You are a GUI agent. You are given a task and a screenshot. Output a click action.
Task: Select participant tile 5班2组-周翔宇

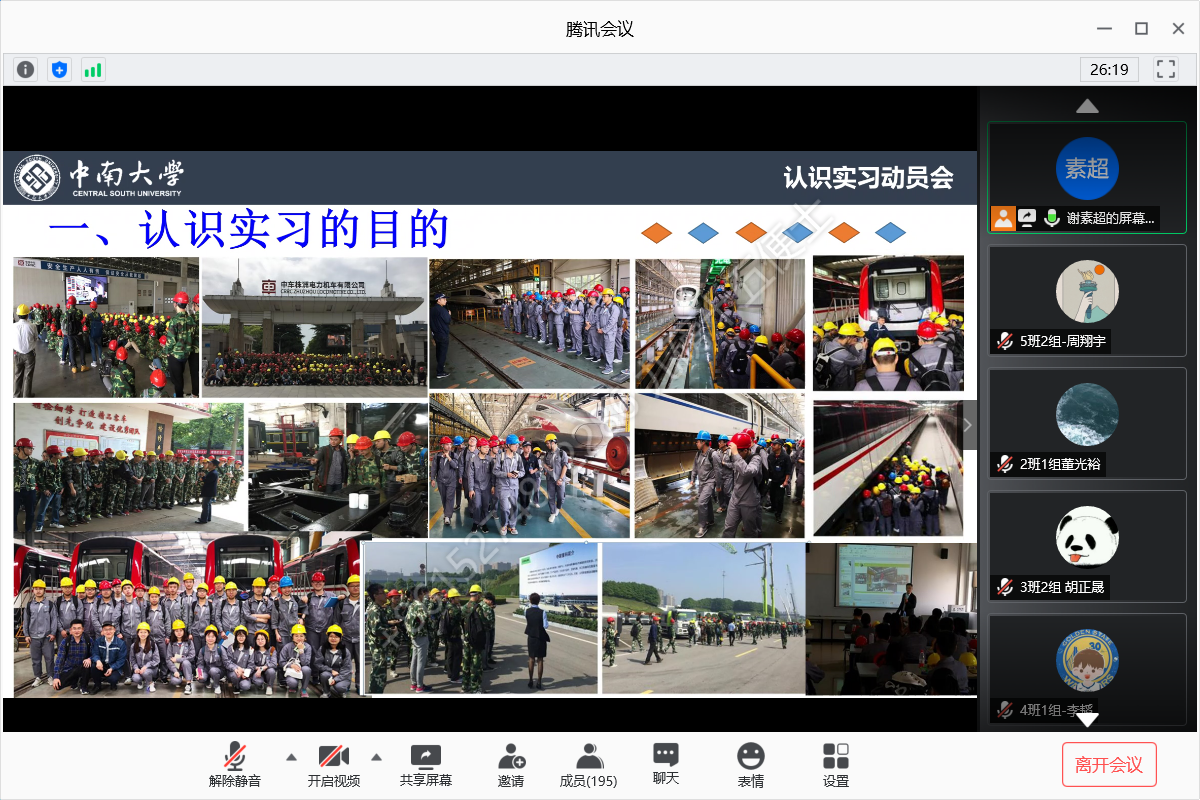[1087, 301]
